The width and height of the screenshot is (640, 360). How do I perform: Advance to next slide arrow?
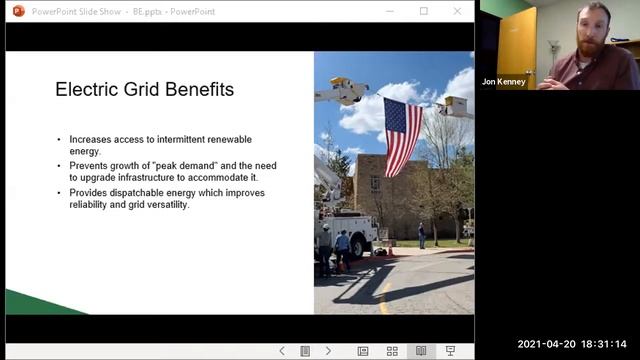coord(328,351)
